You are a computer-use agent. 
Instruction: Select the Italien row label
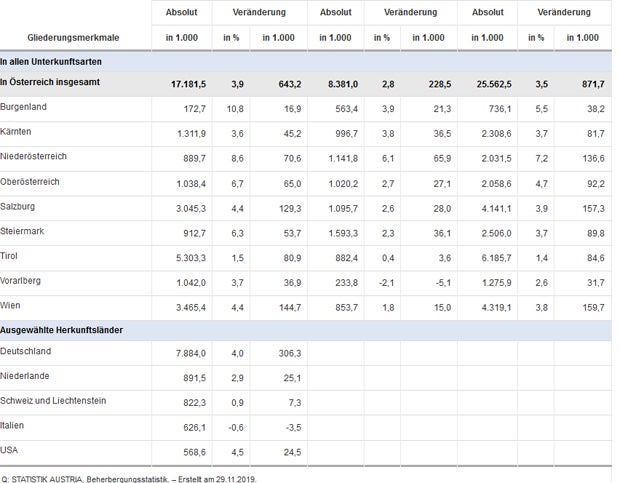click(x=16, y=425)
